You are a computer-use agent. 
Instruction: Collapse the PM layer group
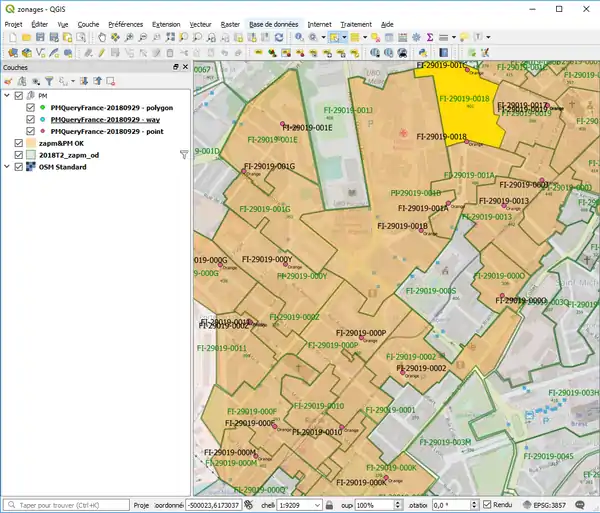(x=7, y=95)
